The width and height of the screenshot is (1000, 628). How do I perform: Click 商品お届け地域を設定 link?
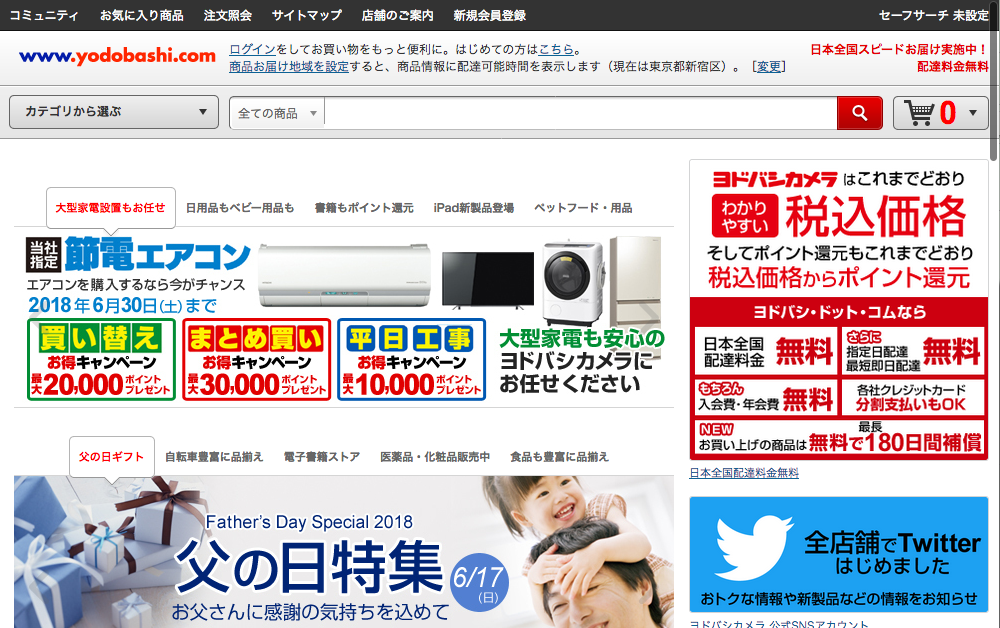289,66
